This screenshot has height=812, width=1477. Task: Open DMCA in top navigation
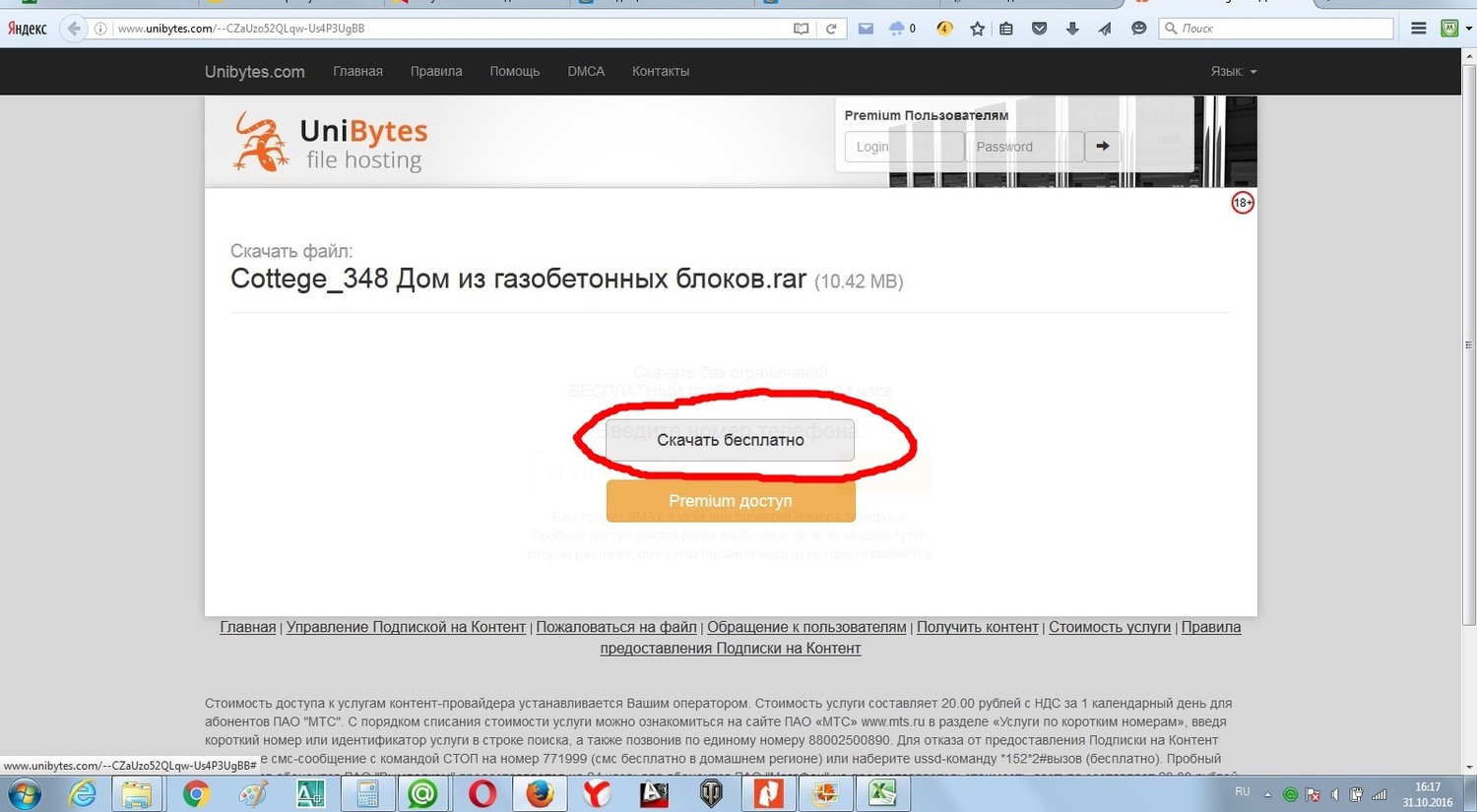586,71
